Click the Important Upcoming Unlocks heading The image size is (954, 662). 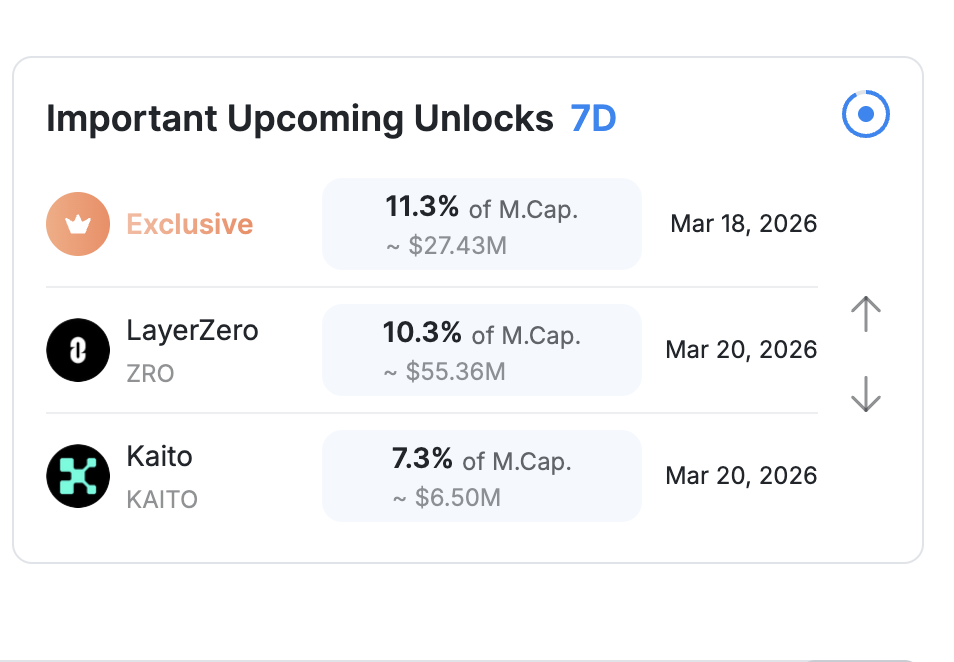coord(300,119)
